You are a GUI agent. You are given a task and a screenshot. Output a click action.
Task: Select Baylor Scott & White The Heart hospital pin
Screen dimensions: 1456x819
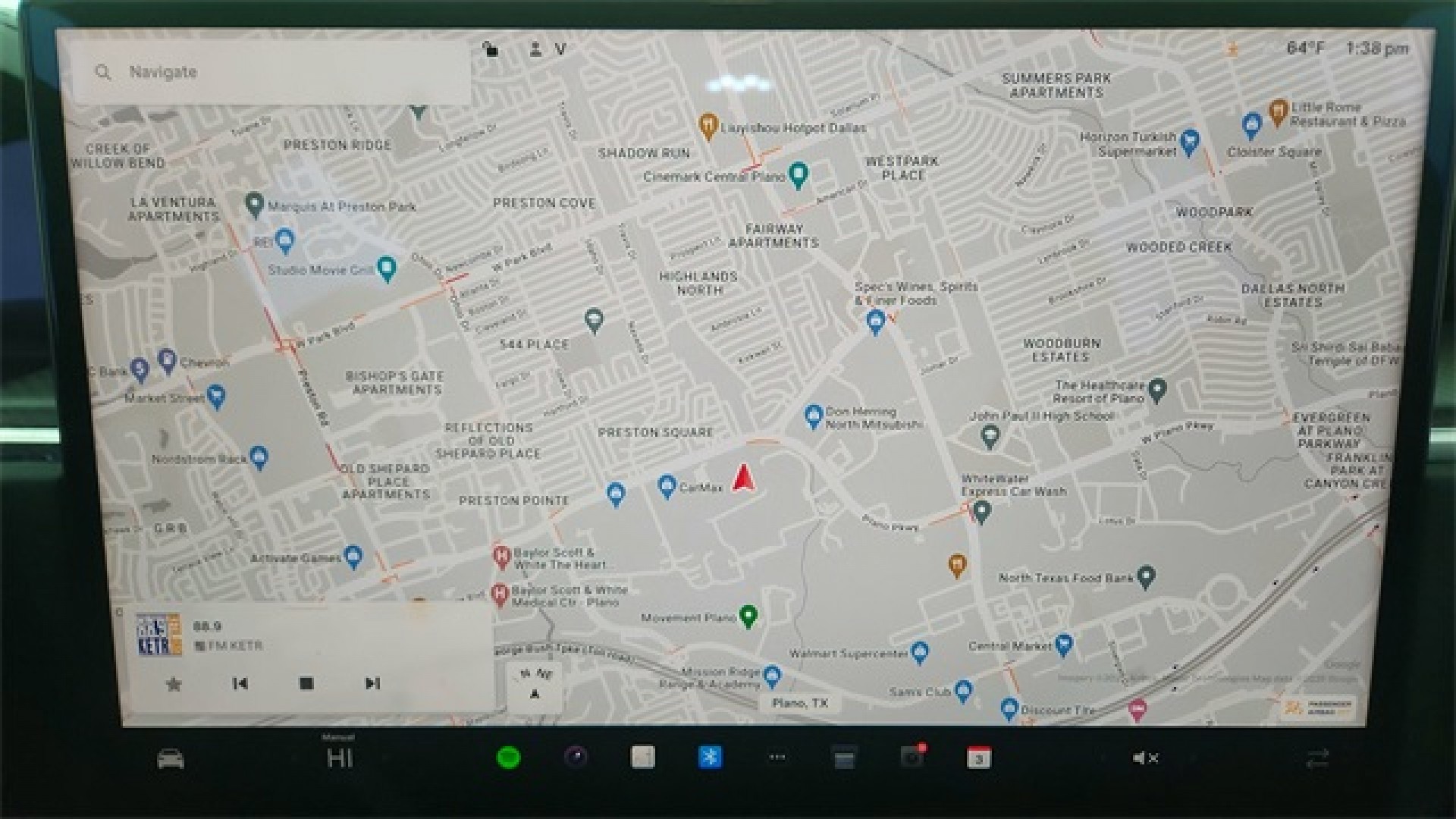[500, 558]
